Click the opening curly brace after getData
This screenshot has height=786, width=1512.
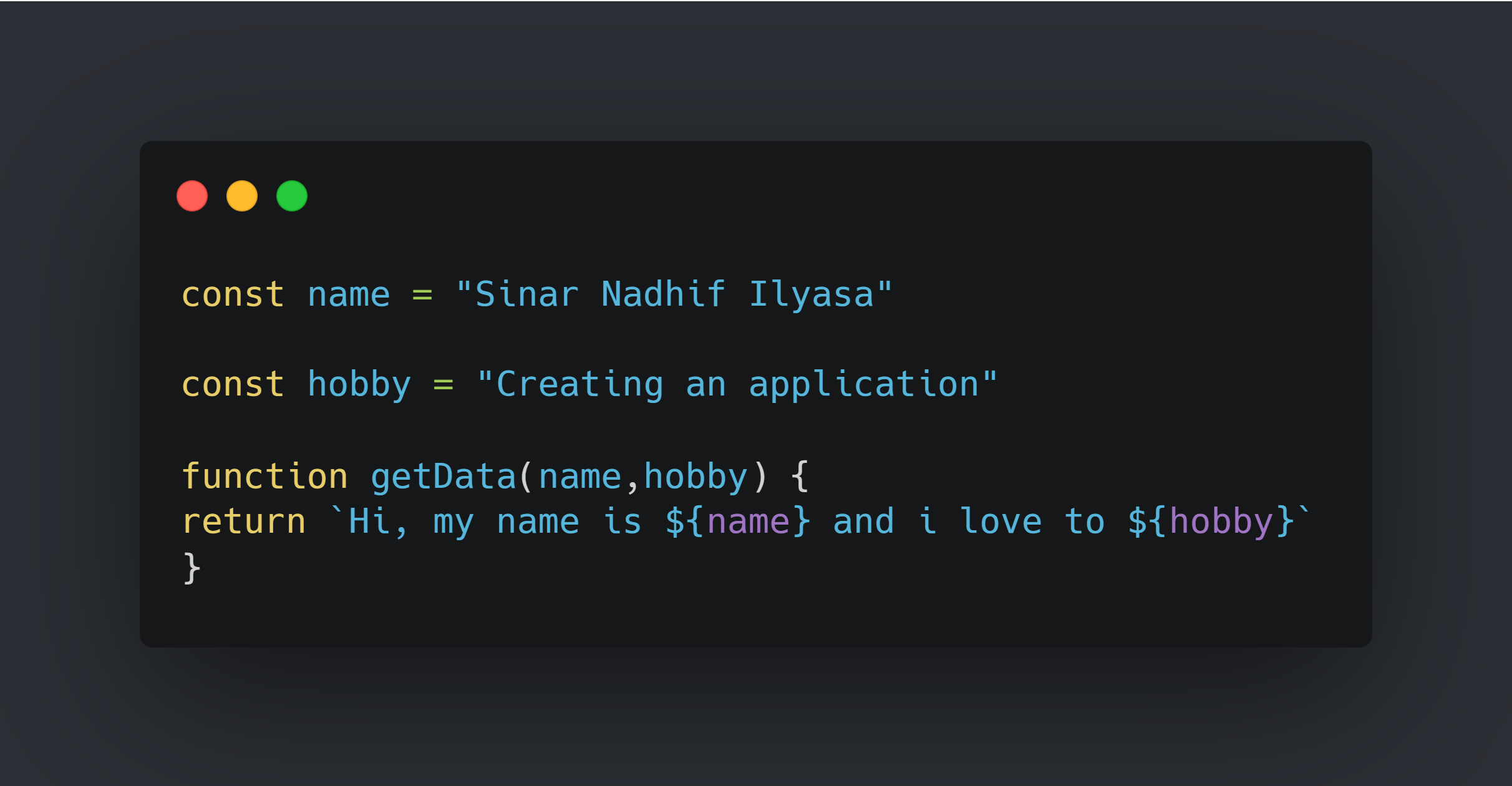point(800,477)
